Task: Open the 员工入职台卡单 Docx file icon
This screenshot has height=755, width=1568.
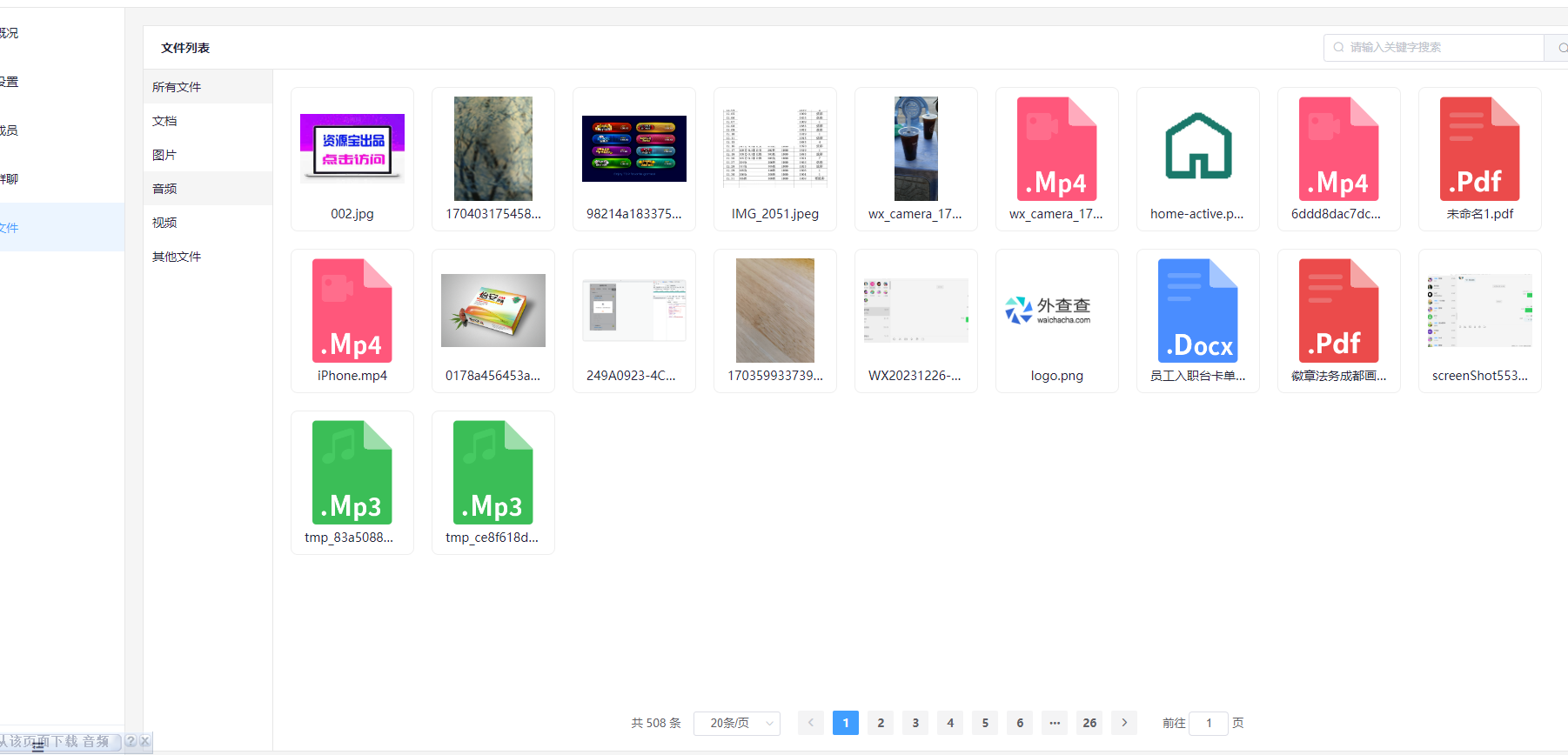Action: point(1197,311)
